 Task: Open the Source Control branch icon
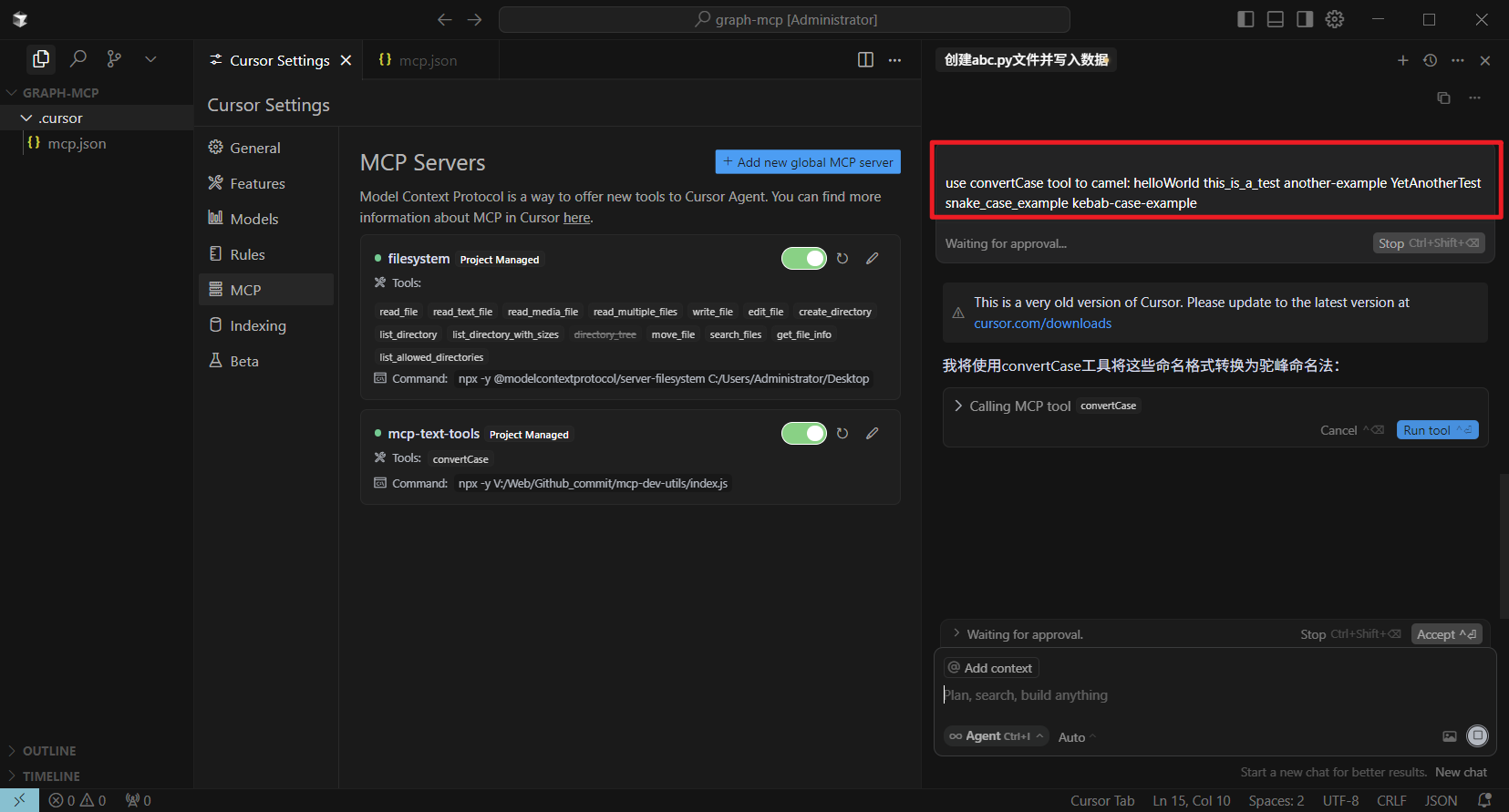114,59
